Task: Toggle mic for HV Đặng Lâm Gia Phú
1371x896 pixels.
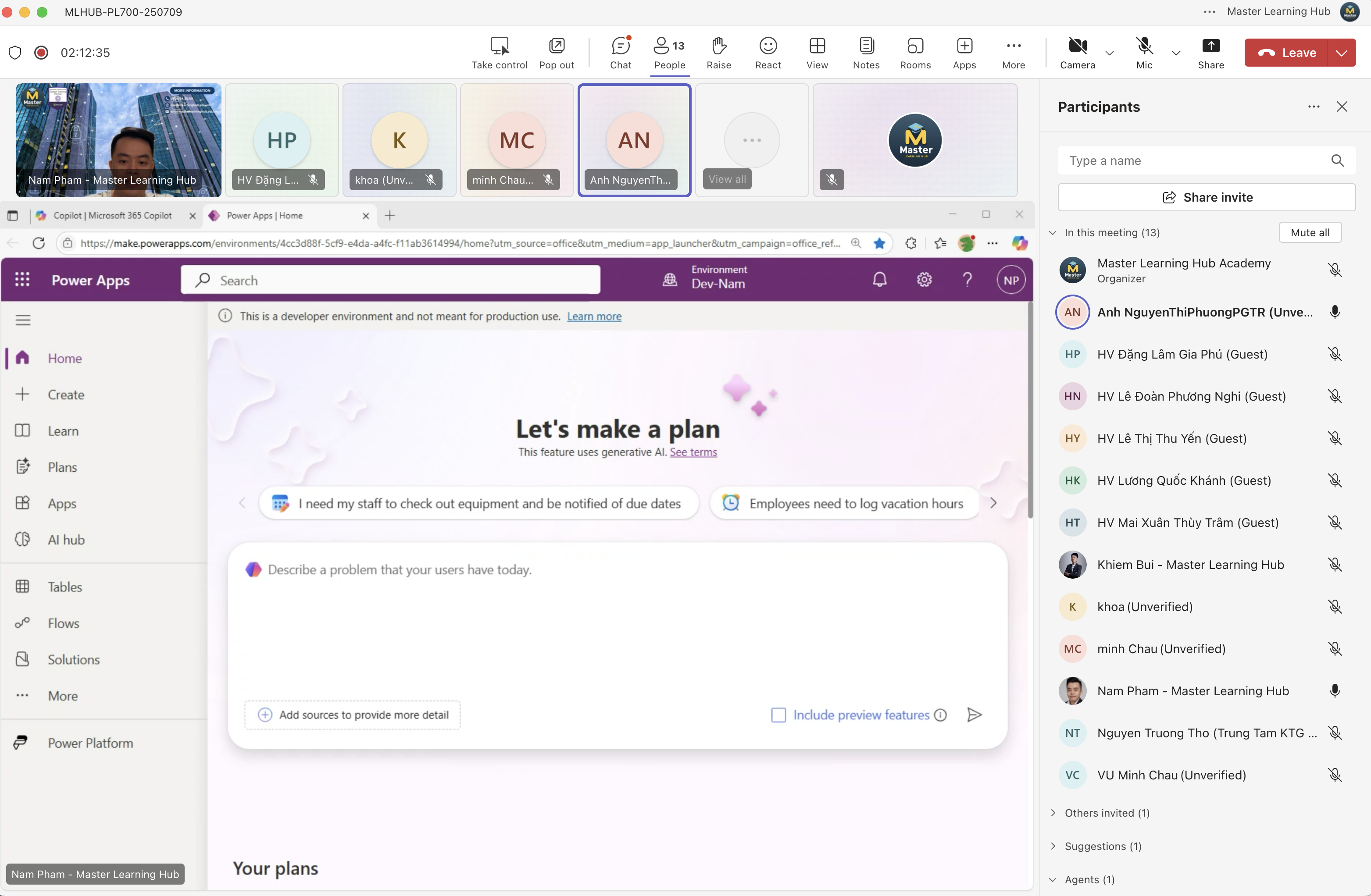Action: click(1334, 354)
